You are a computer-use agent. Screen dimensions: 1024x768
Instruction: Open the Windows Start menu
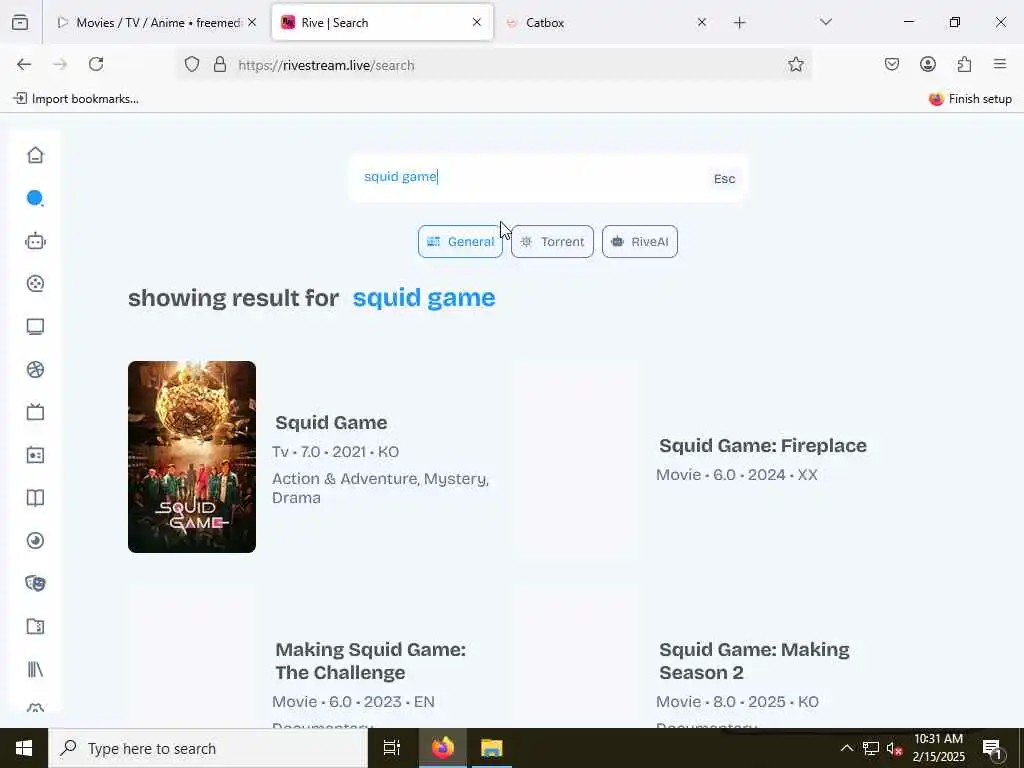tap(24, 748)
